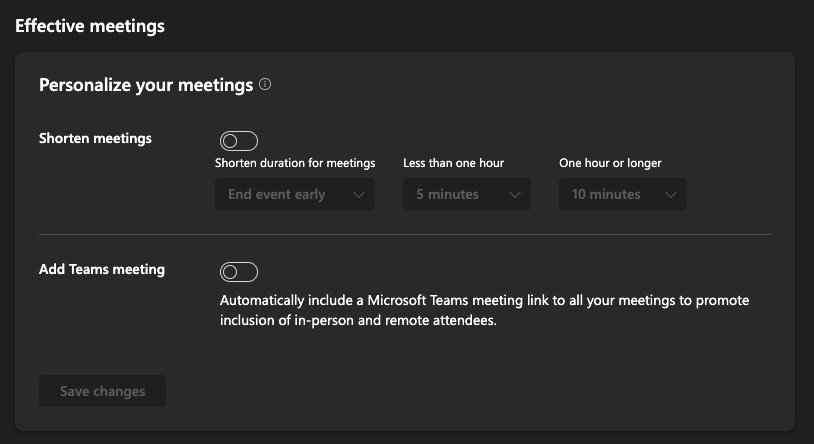
Task: Click the Shorten meetings label text
Action: tap(95, 138)
